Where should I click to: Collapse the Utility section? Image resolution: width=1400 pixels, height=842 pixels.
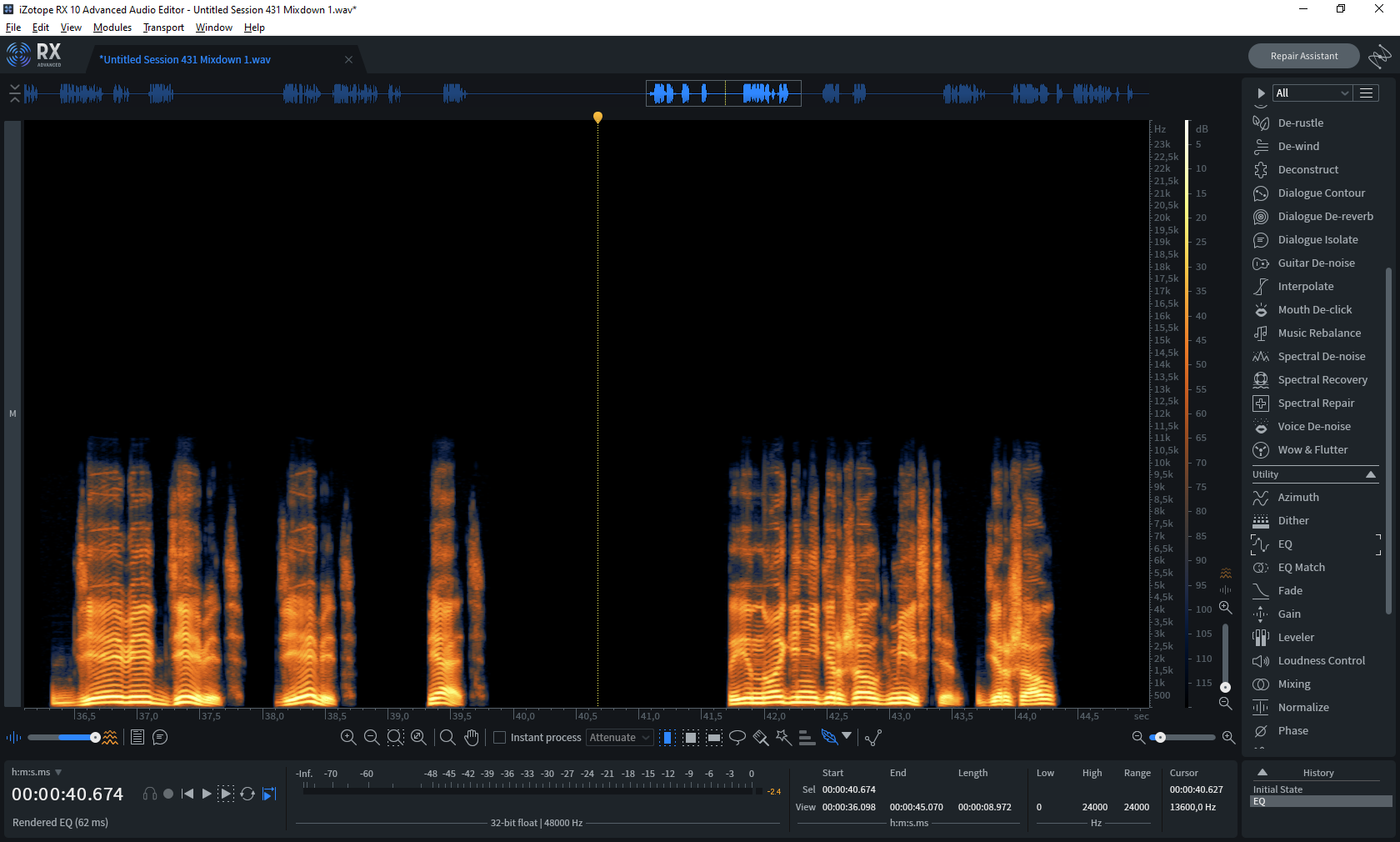click(1371, 474)
